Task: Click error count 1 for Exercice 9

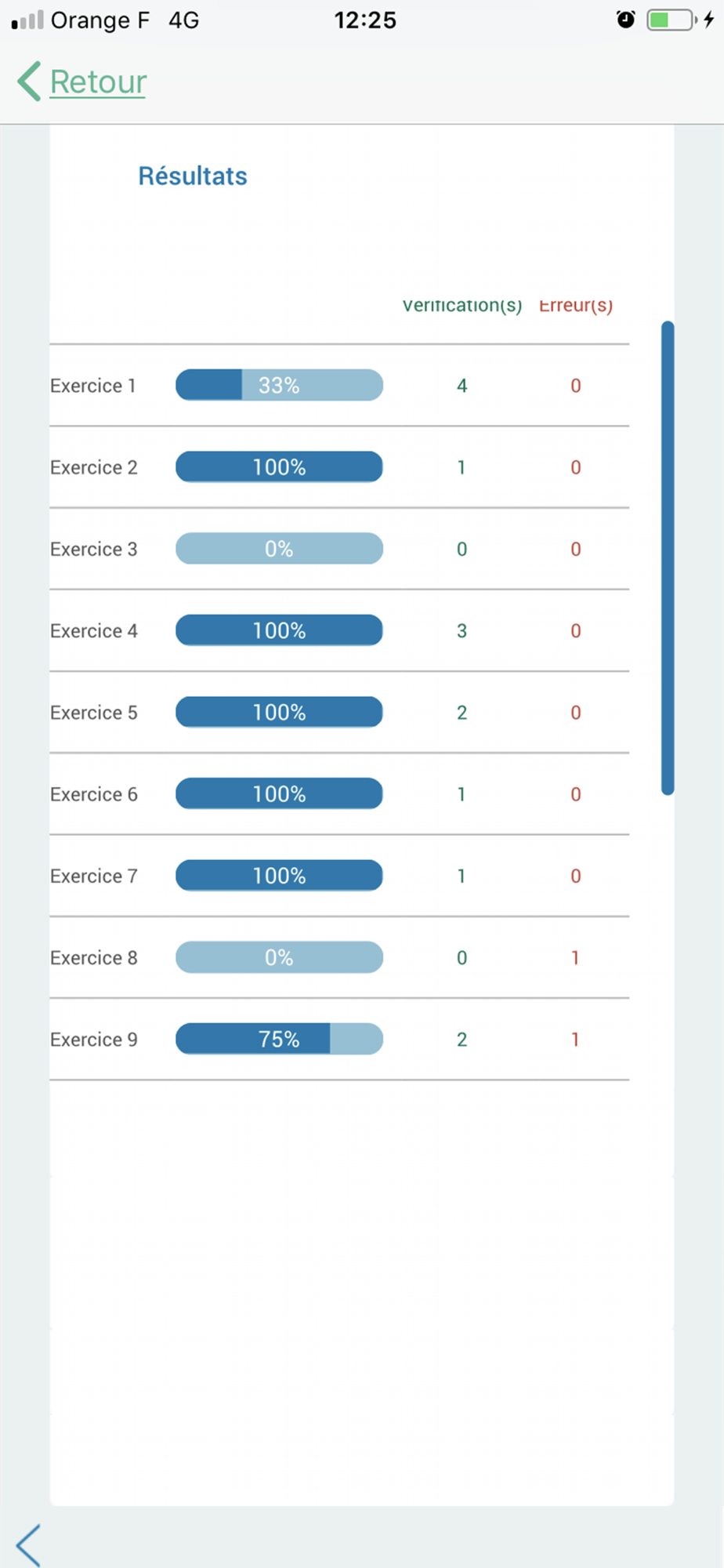Action: click(x=575, y=1040)
